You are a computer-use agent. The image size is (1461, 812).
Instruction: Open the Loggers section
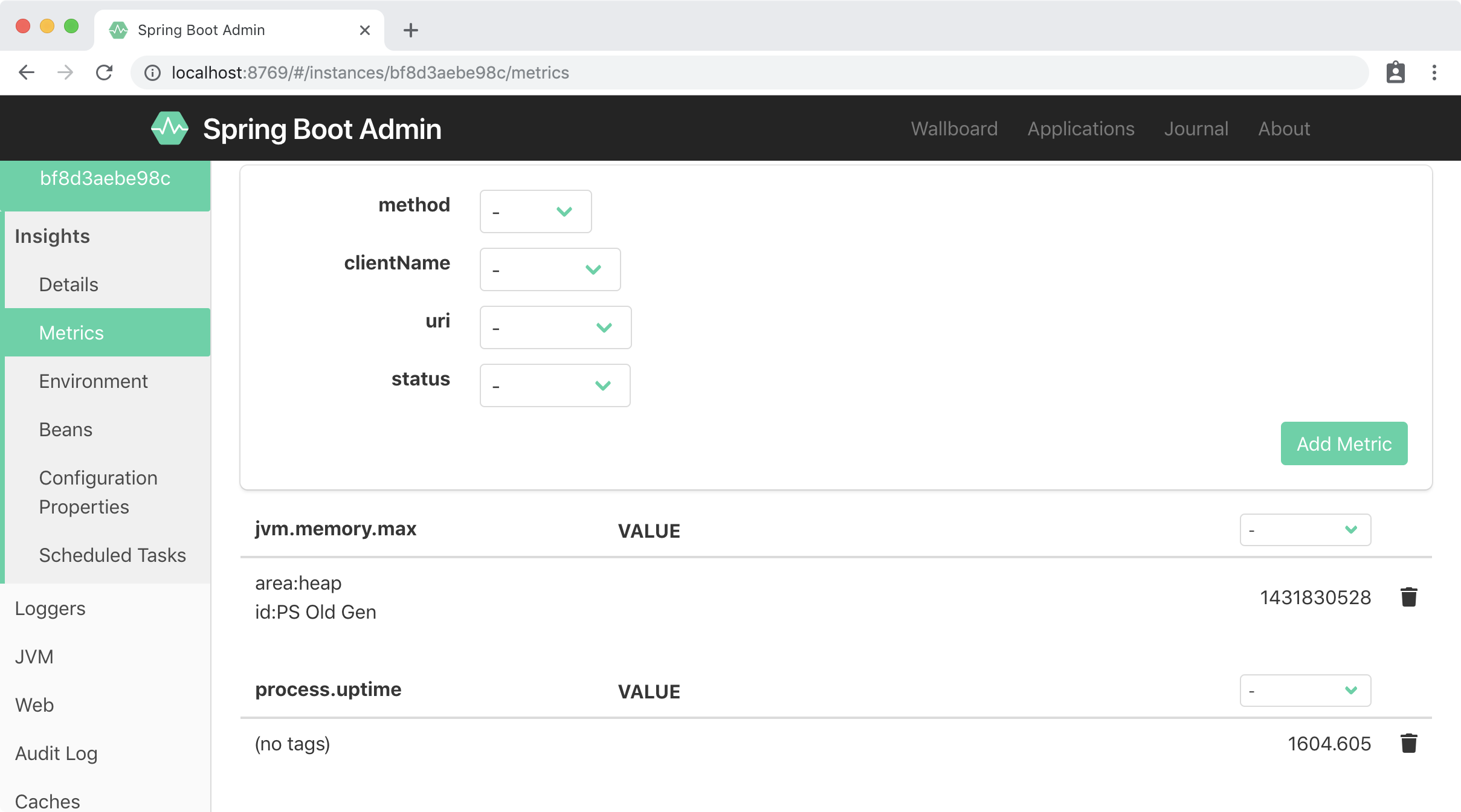click(x=105, y=608)
